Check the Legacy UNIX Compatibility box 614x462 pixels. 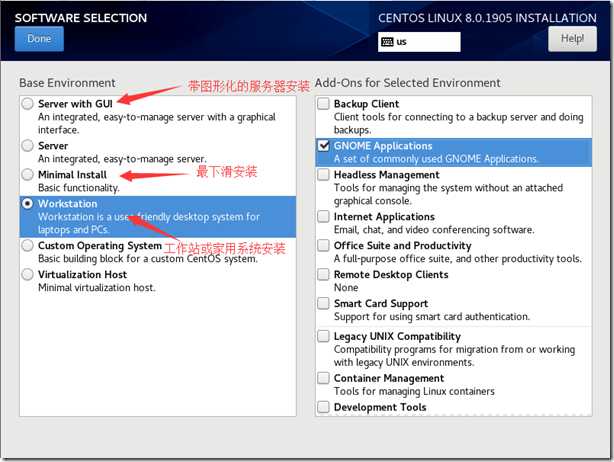(x=323, y=336)
